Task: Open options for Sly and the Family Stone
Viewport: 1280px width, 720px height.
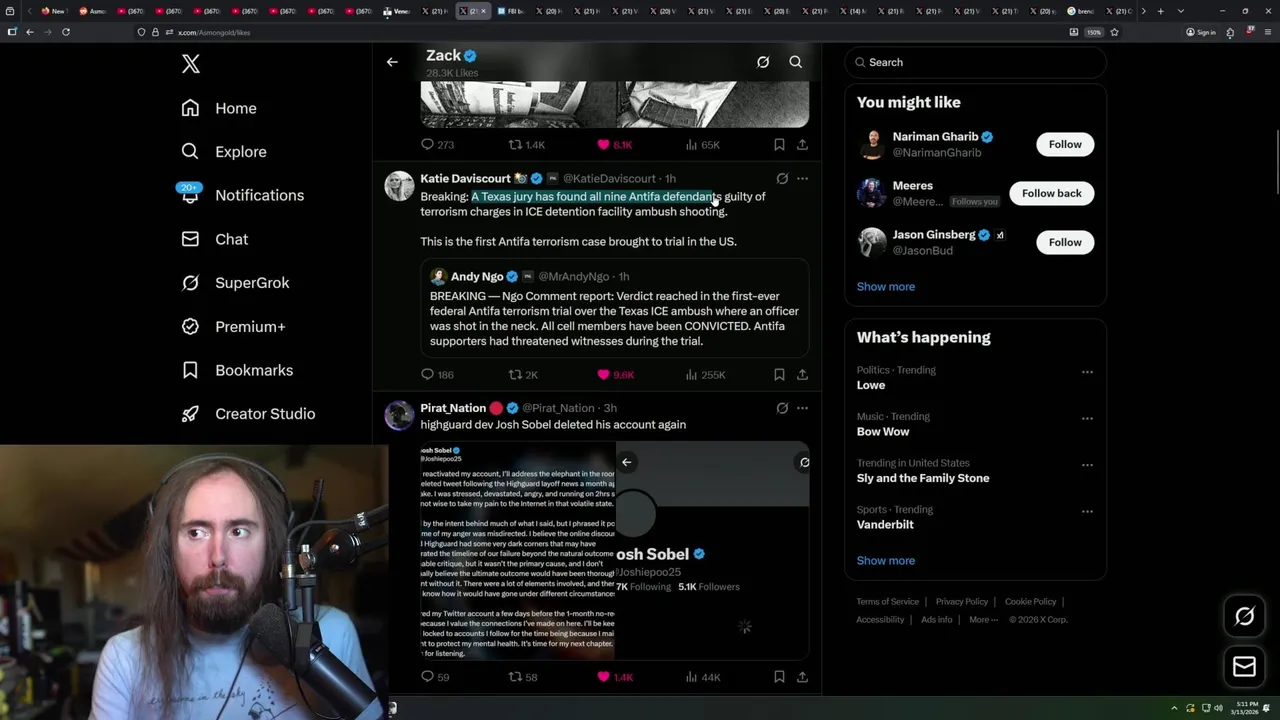Action: [x=1087, y=465]
